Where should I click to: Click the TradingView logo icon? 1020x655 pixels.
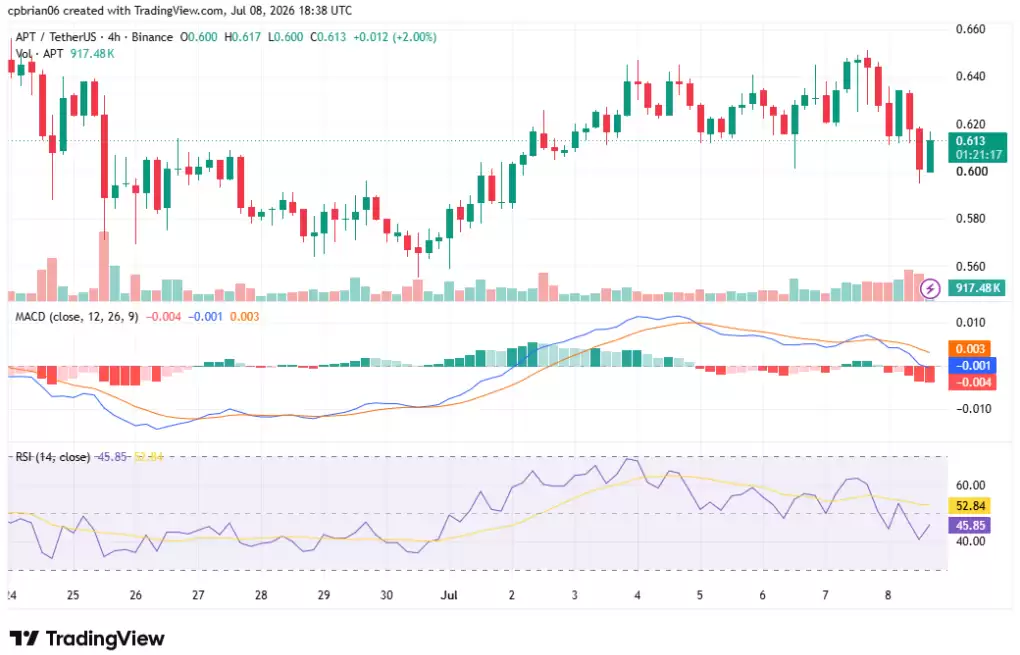pos(24,638)
